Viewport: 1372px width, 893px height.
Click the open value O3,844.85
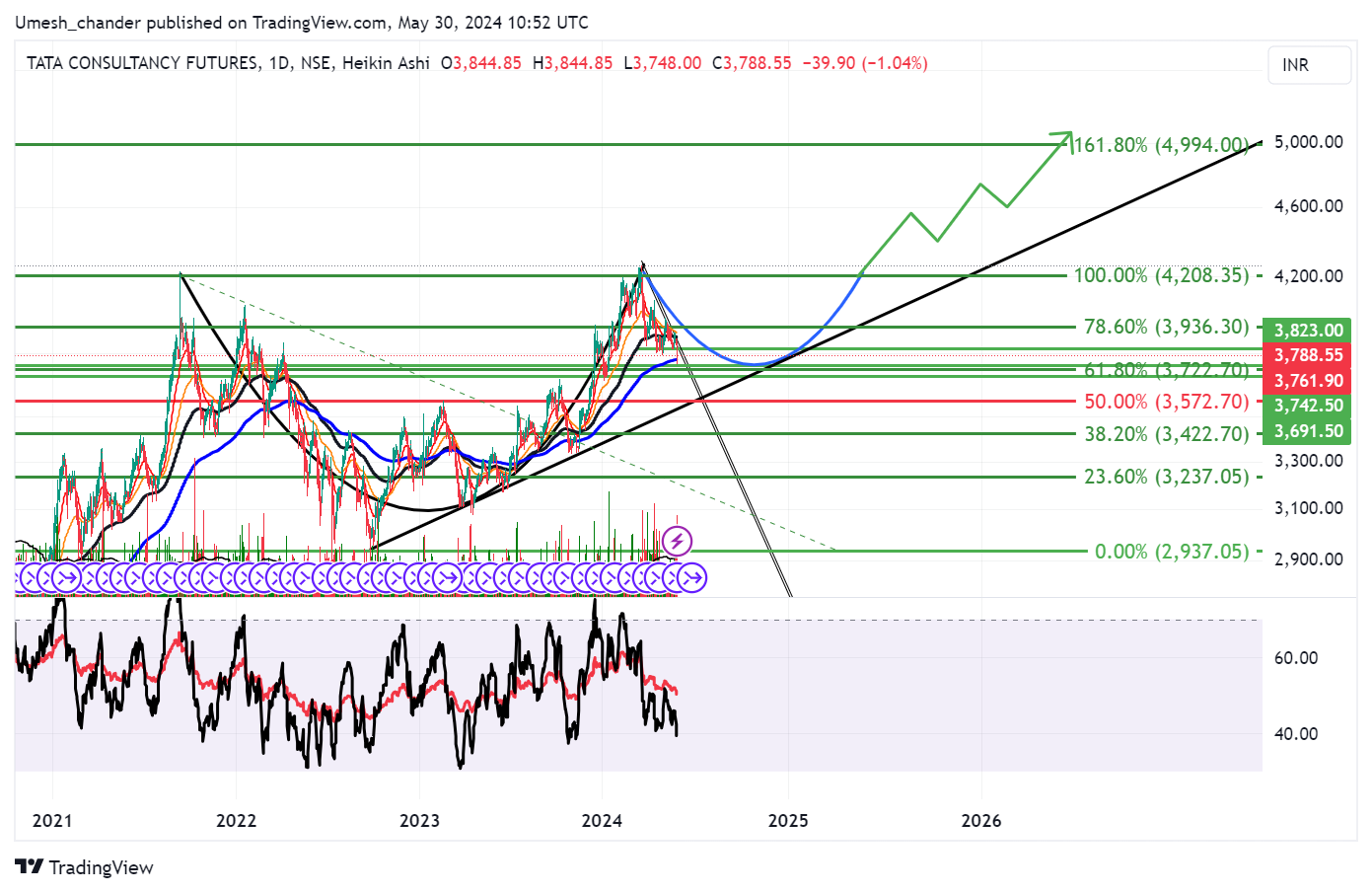click(481, 63)
